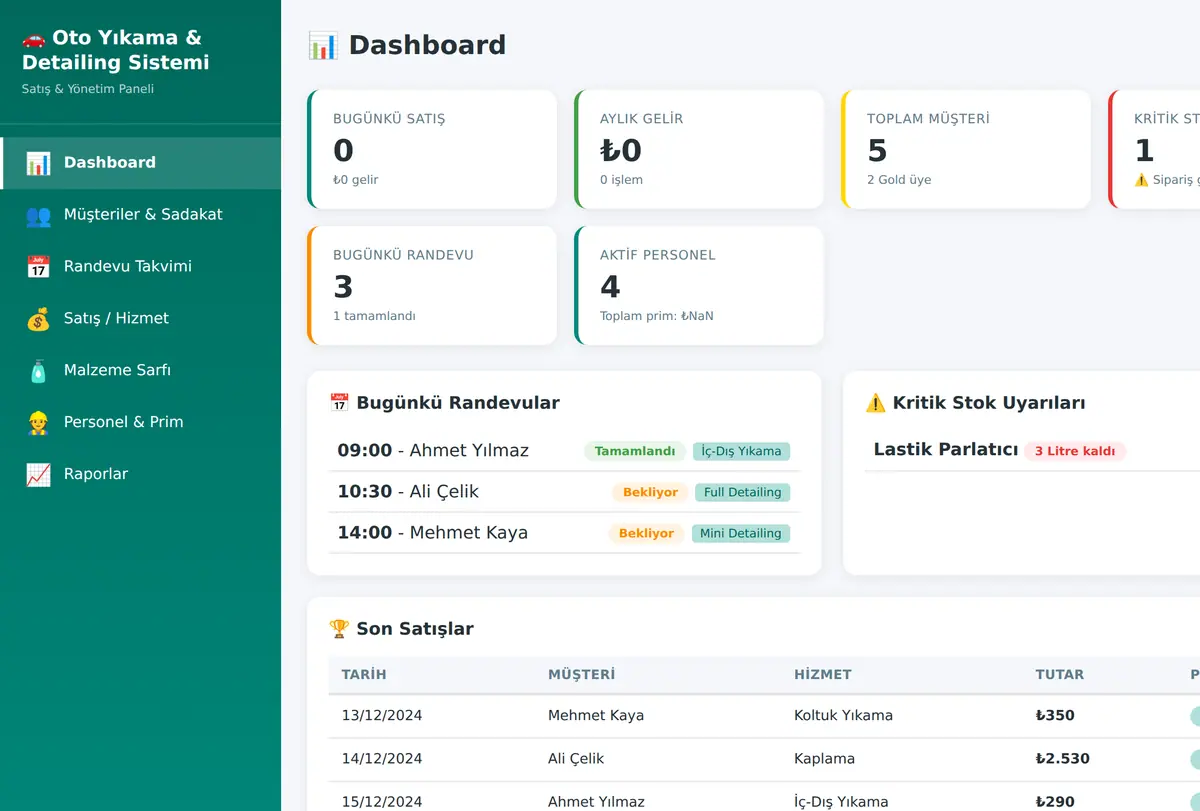Click the Full Detailing service tag

click(x=743, y=492)
